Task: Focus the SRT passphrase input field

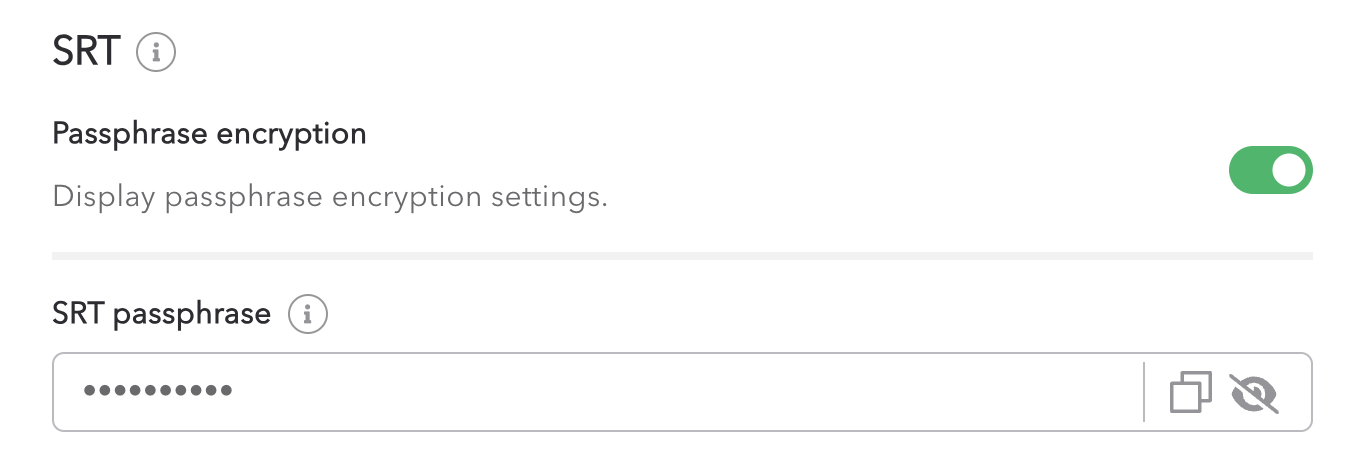Action: [x=600, y=392]
